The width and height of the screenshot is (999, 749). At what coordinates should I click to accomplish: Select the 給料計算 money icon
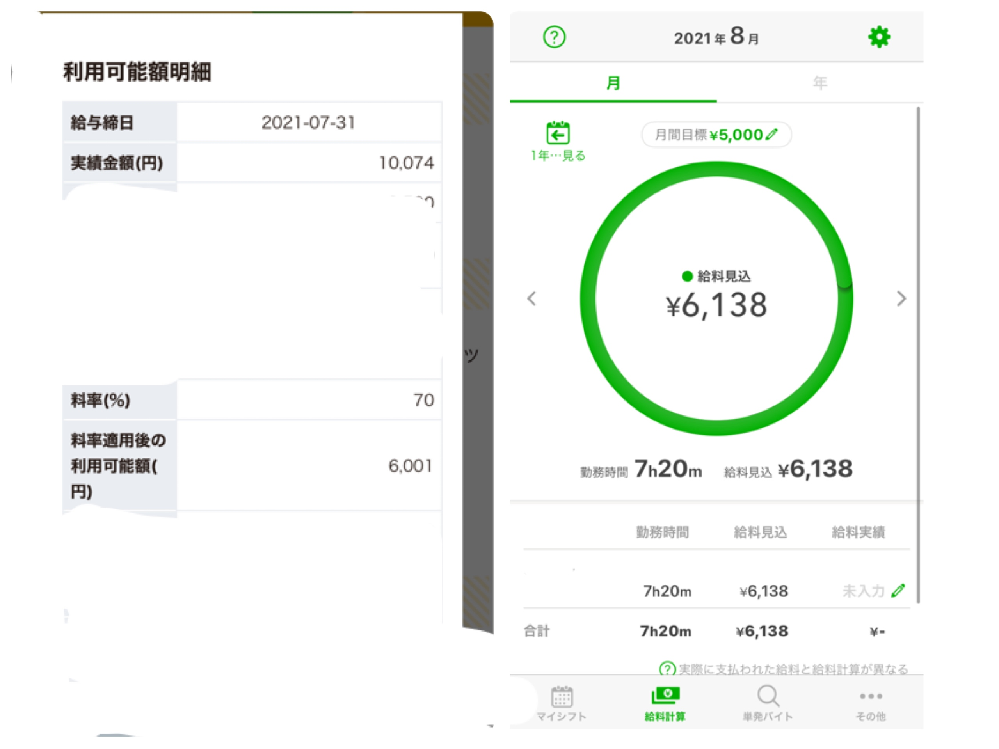pos(665,696)
